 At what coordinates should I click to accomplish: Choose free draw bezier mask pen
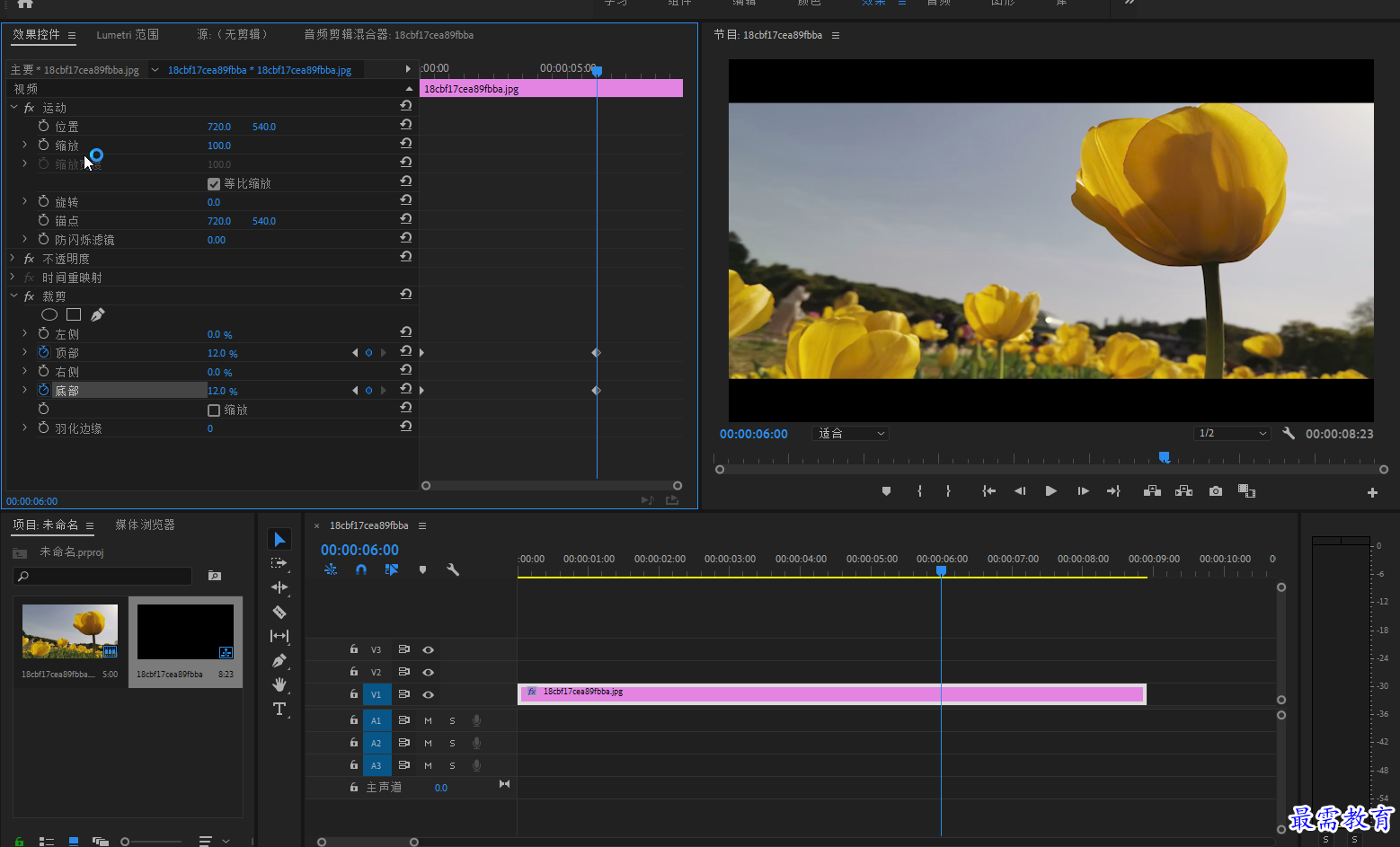coord(98,314)
